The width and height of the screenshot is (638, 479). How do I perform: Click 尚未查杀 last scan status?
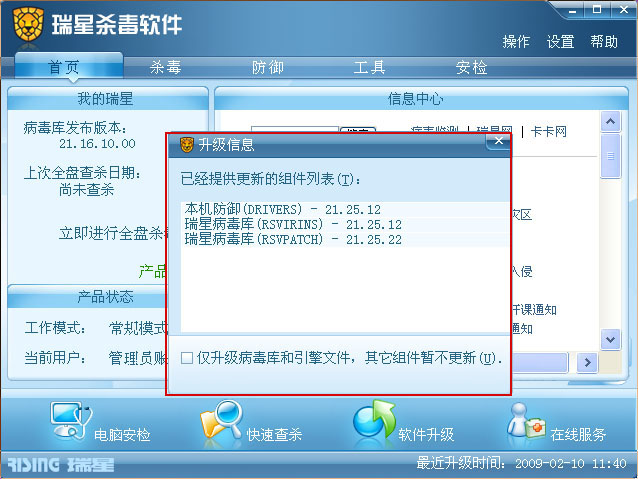pyautogui.click(x=86, y=190)
